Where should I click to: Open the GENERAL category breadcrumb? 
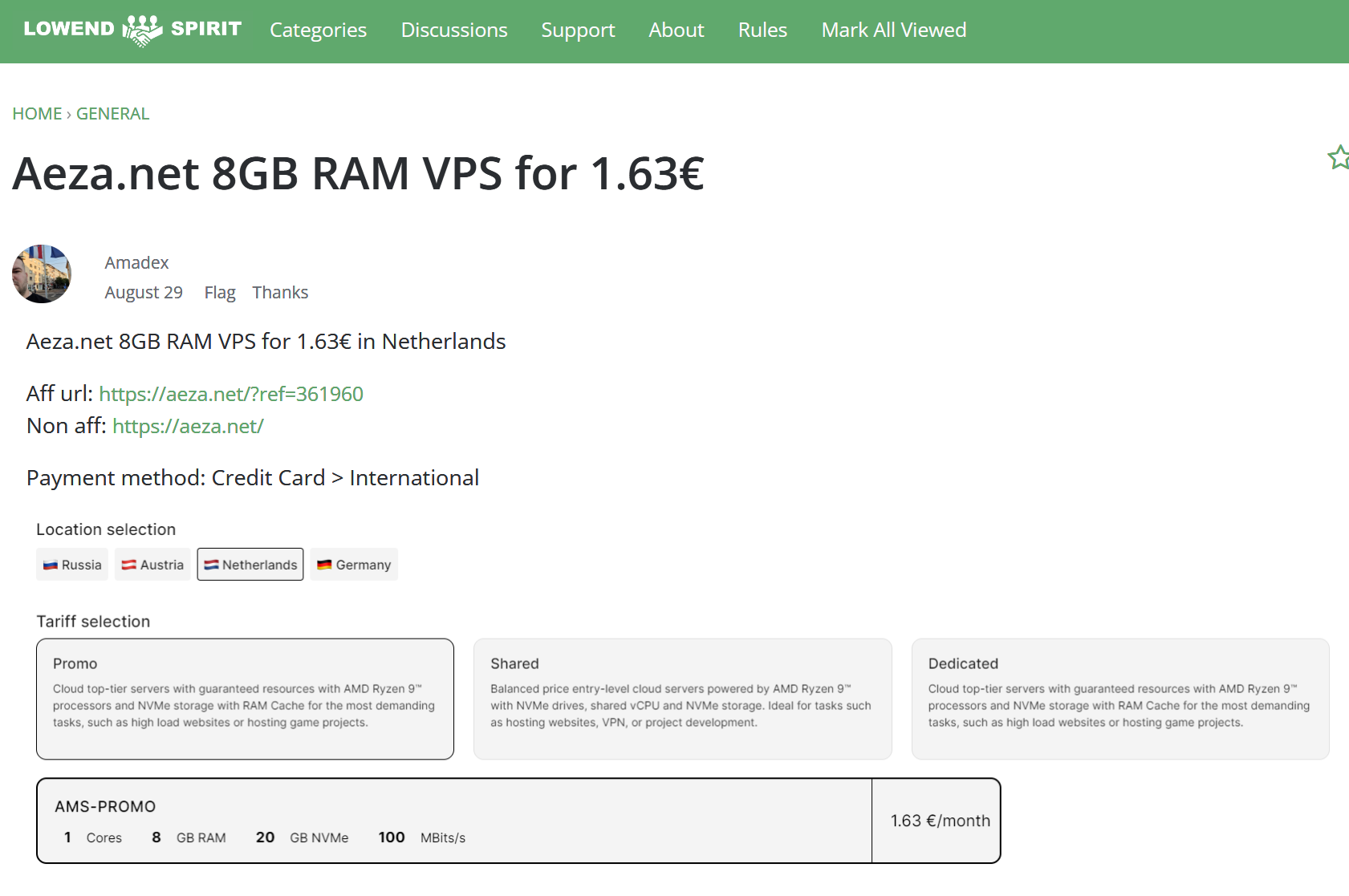coord(112,114)
